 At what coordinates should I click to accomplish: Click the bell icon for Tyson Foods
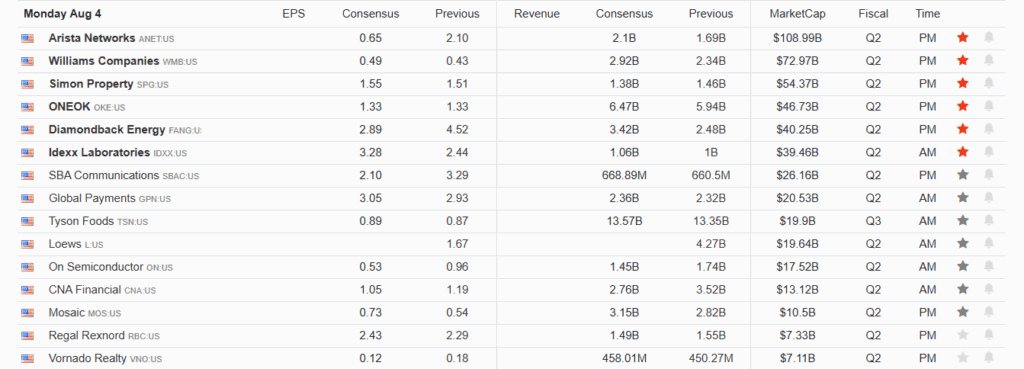coord(989,221)
